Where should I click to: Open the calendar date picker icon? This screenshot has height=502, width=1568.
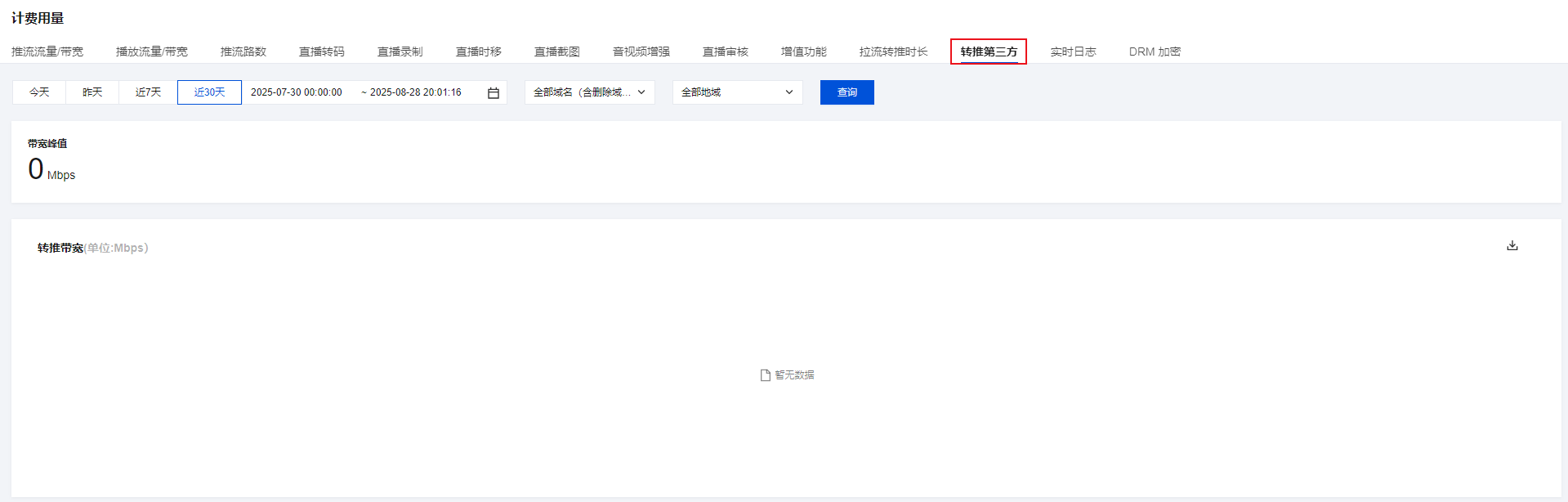click(x=494, y=93)
